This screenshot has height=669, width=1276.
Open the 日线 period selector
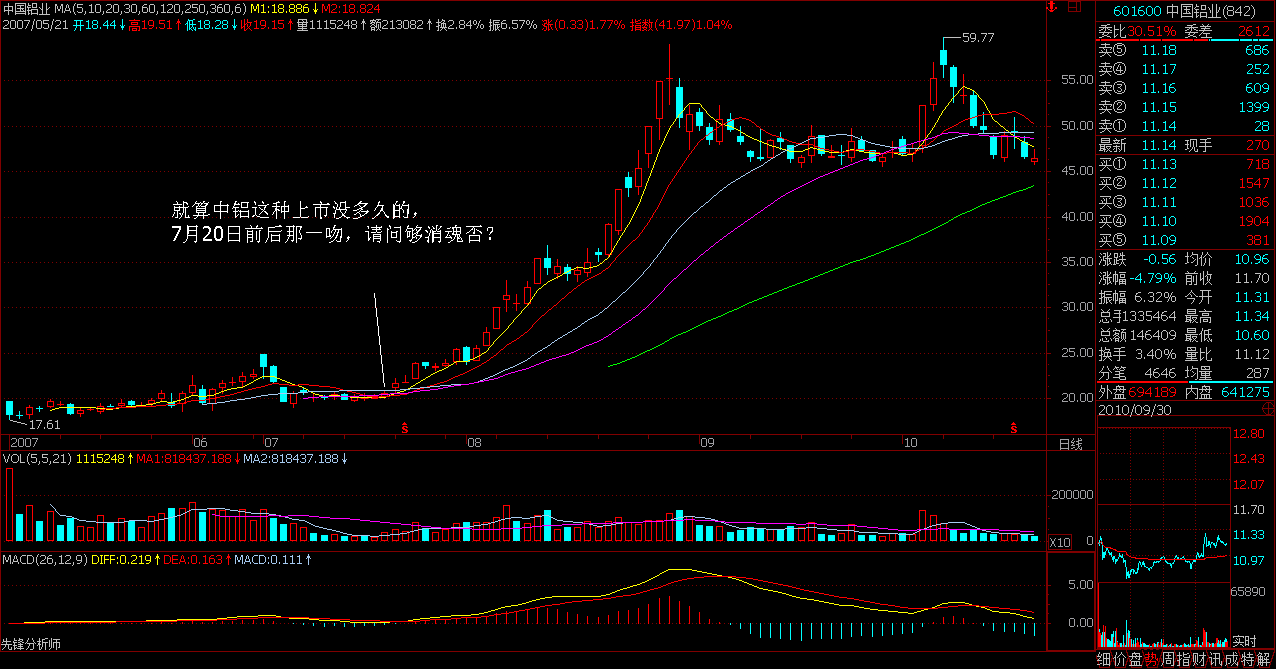(1070, 443)
